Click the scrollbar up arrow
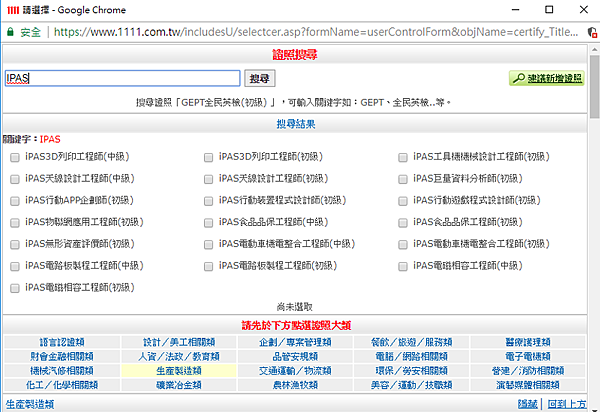This screenshot has height=412, width=600. point(594,49)
